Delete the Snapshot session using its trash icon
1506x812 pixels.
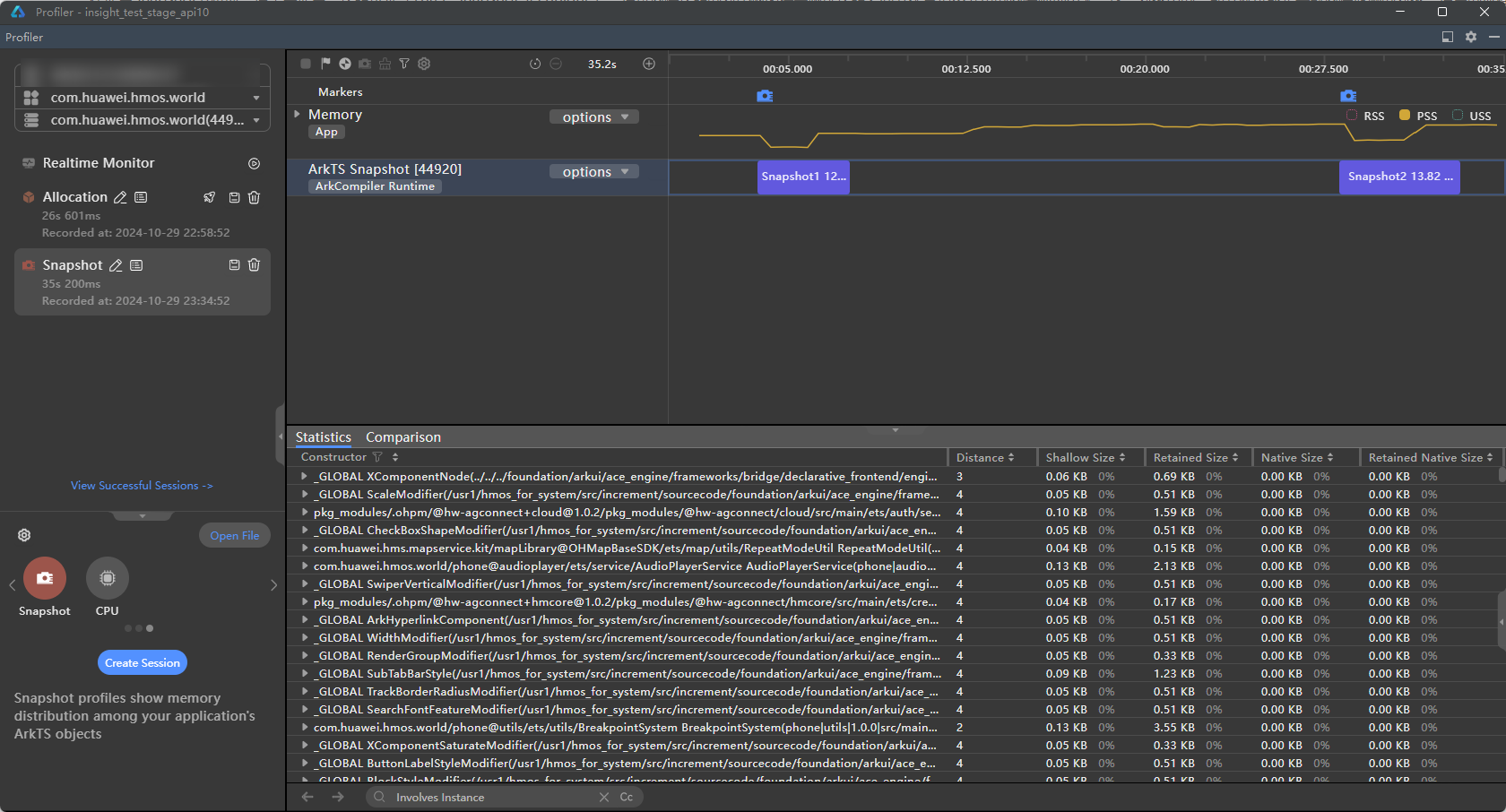(x=254, y=265)
